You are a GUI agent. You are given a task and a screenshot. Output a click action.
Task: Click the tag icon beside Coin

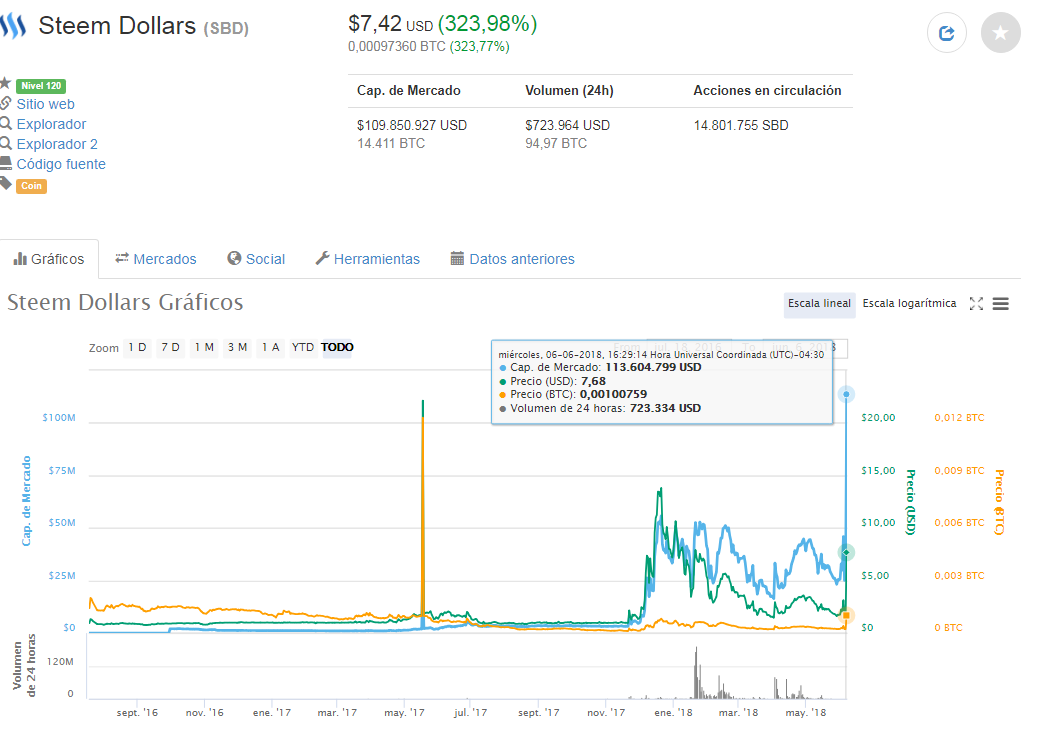point(5,183)
